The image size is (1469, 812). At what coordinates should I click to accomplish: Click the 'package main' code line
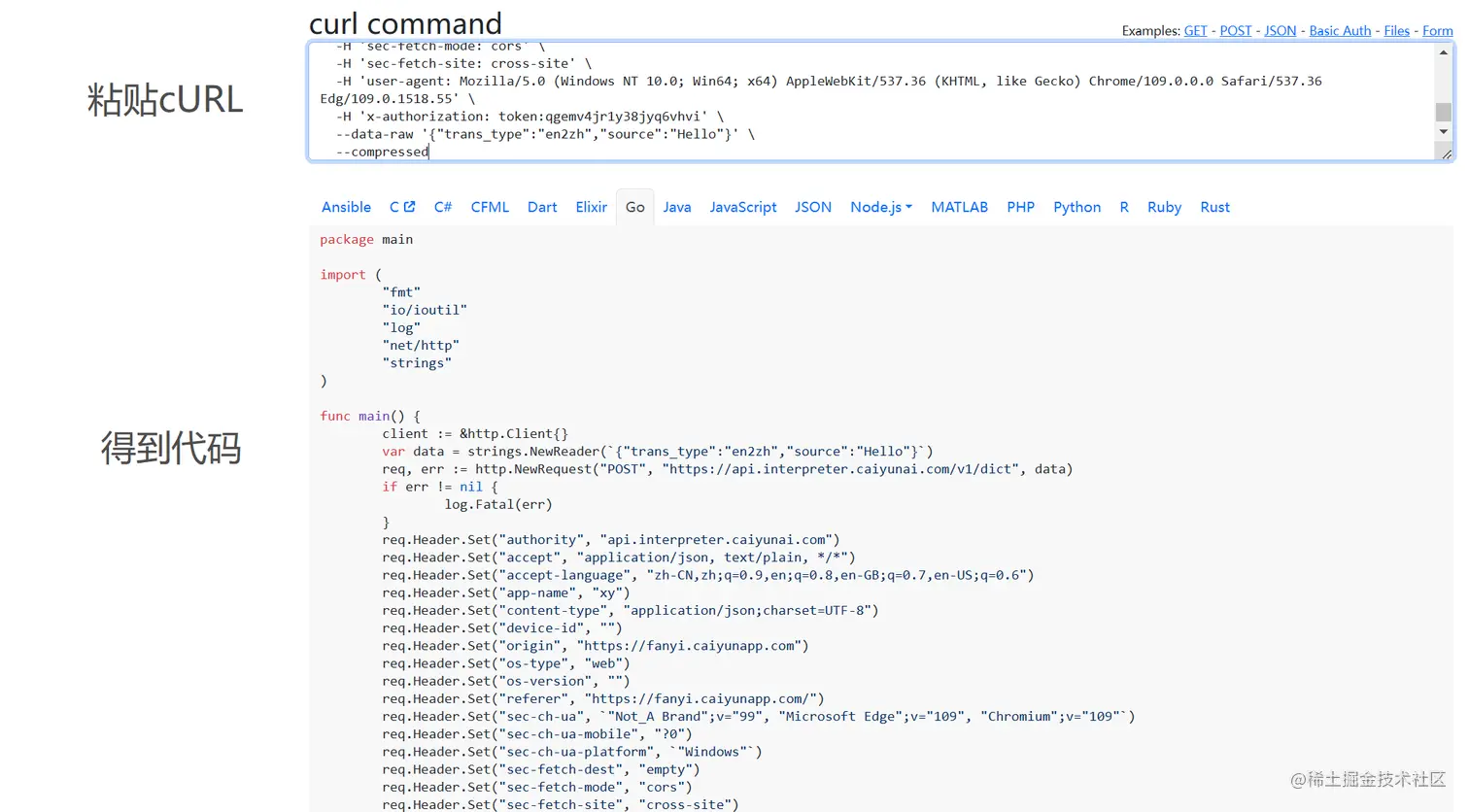[x=366, y=239]
